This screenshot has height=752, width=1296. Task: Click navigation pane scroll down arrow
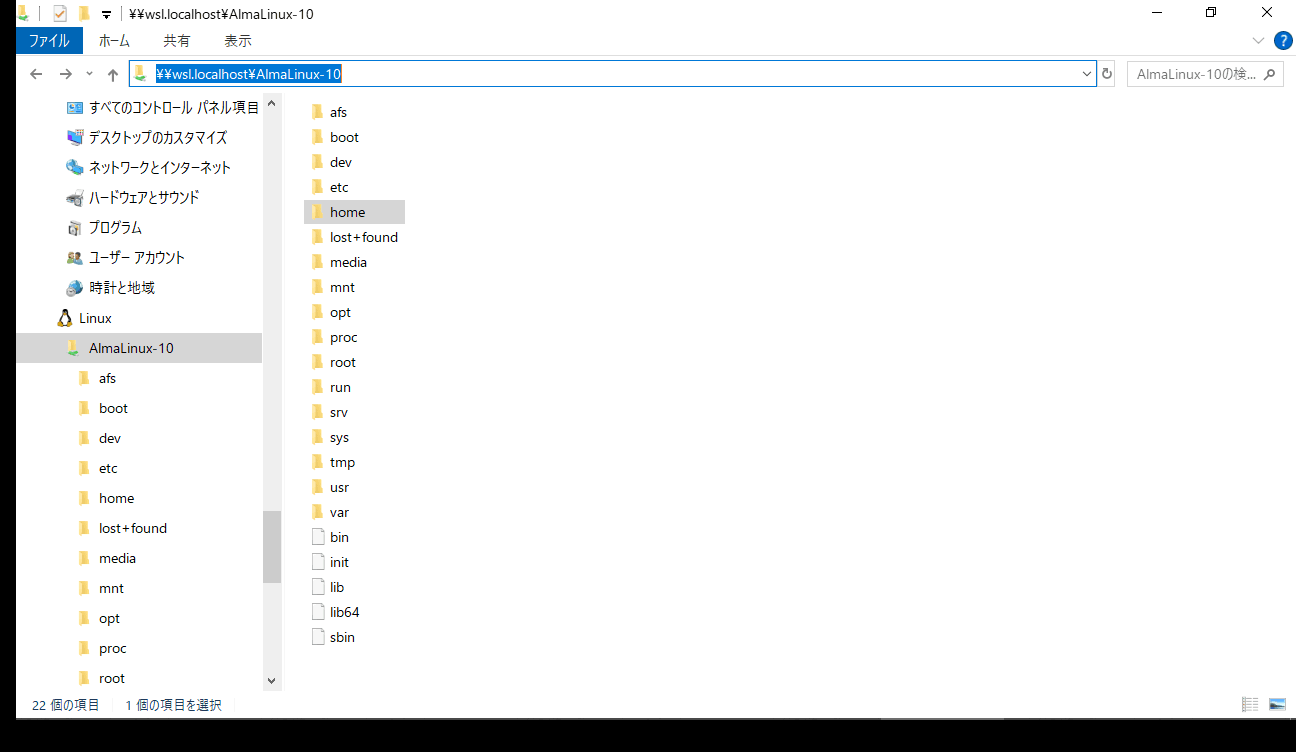(x=272, y=680)
